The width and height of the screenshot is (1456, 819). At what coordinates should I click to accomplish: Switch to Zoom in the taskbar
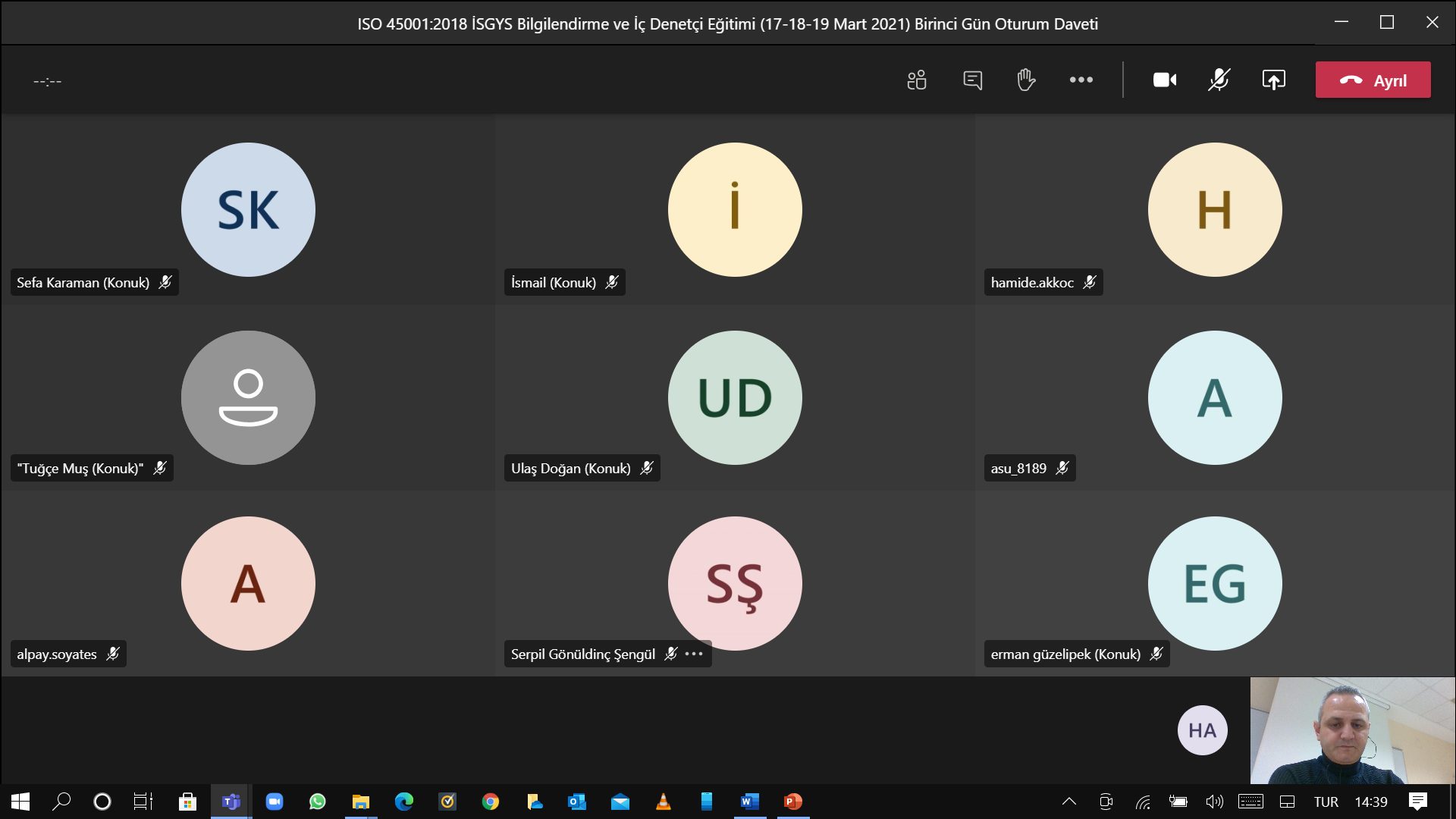(x=274, y=802)
